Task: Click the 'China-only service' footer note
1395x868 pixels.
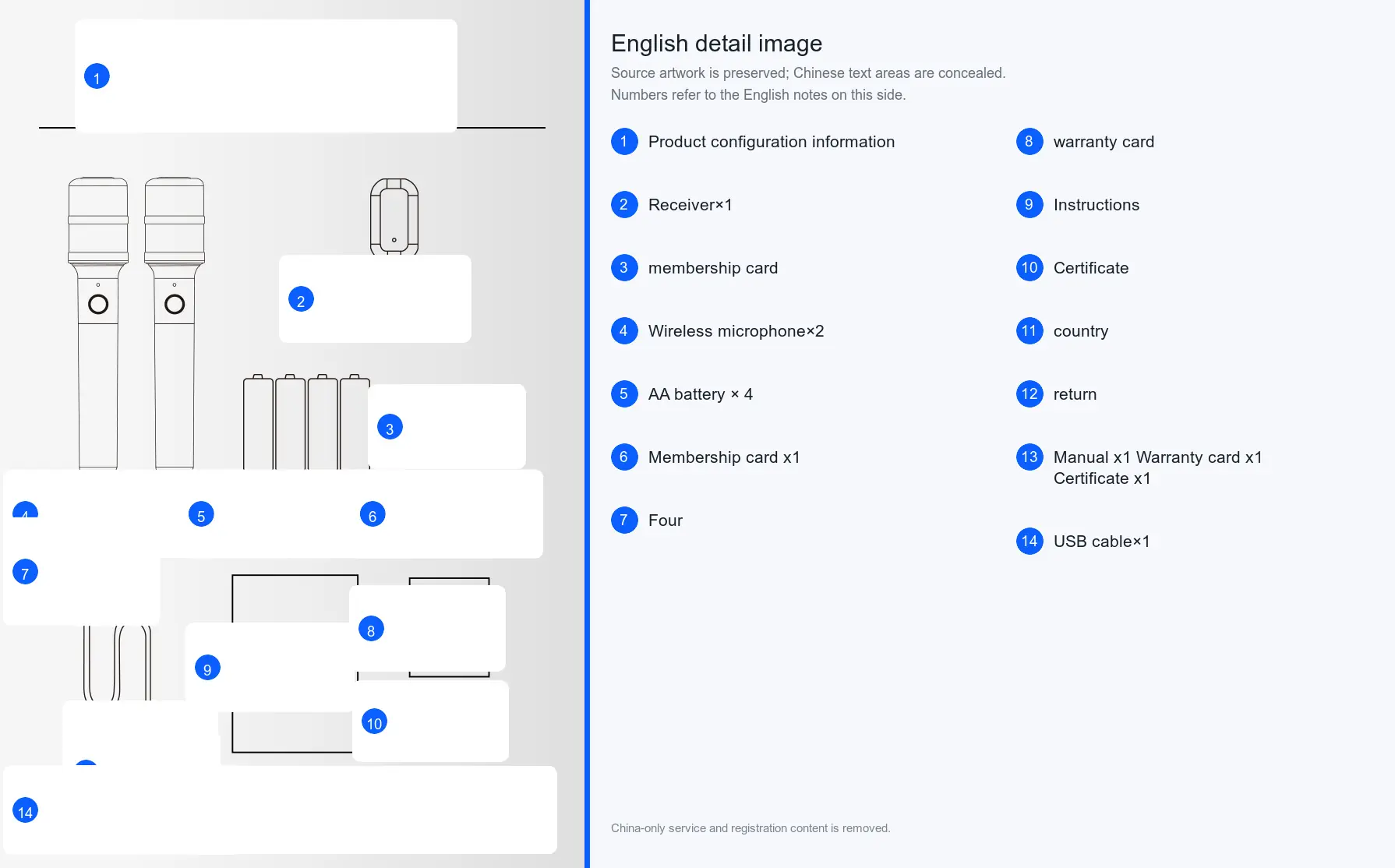Action: coord(750,828)
